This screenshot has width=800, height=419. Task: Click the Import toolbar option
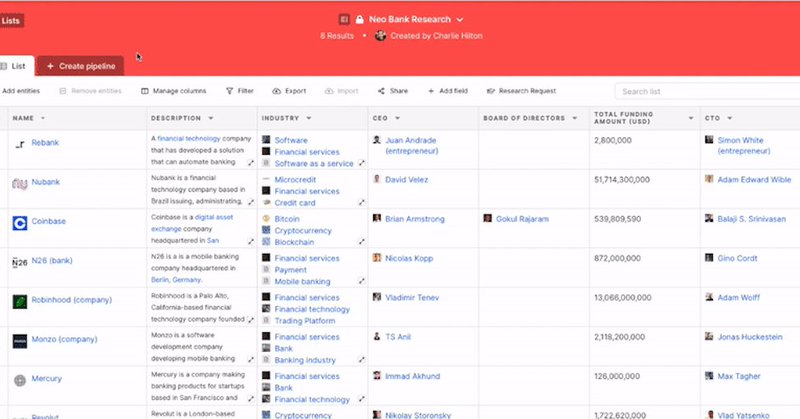tap(341, 91)
